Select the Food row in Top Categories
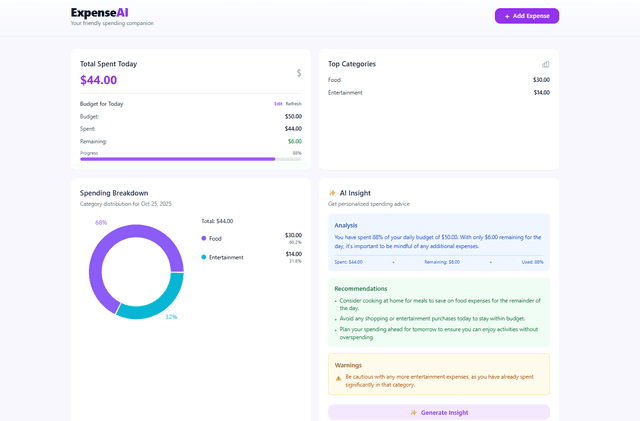 [x=438, y=79]
